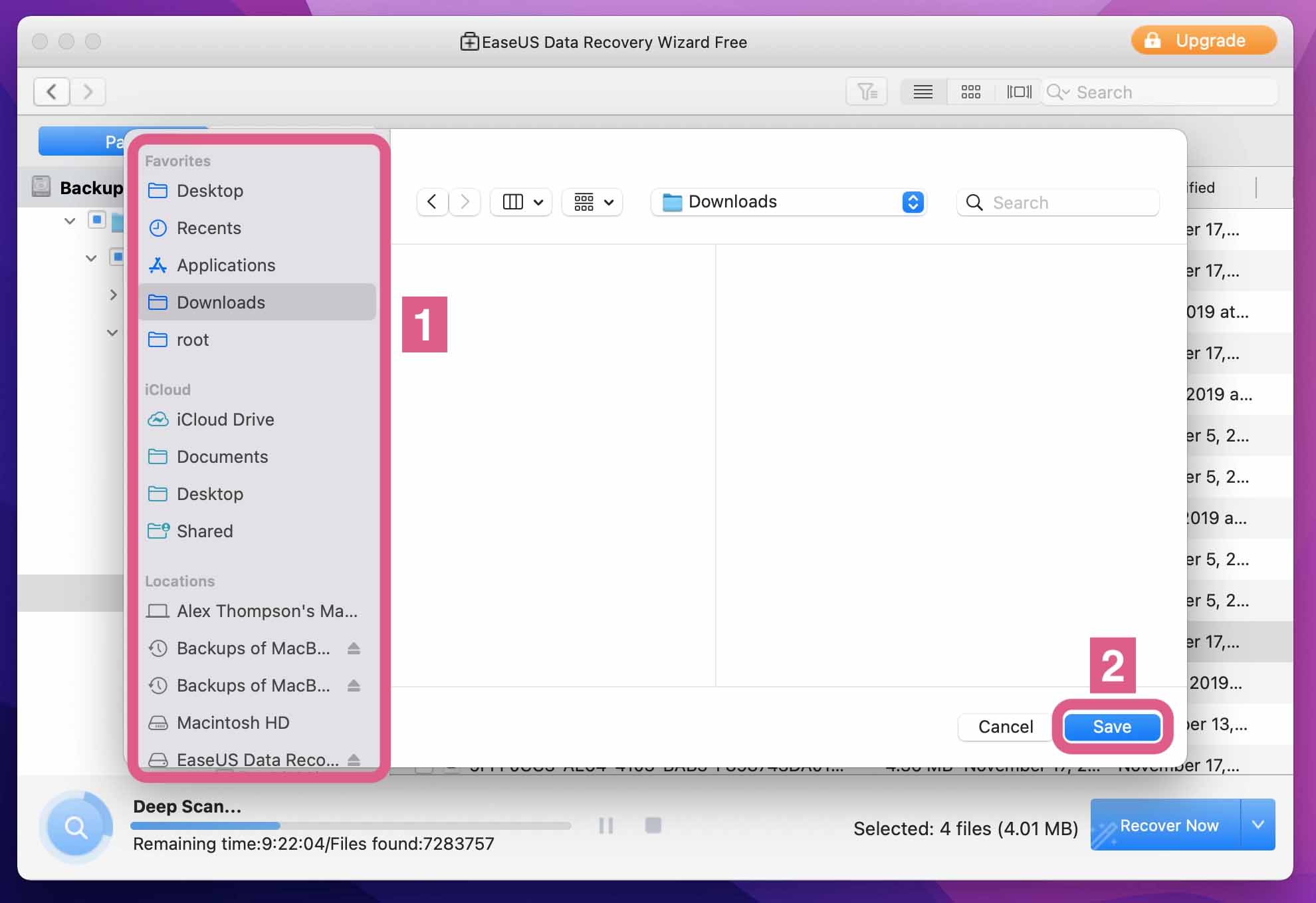Click the orange Upgrade button
Screen dimensions: 1316x903
(1203, 41)
